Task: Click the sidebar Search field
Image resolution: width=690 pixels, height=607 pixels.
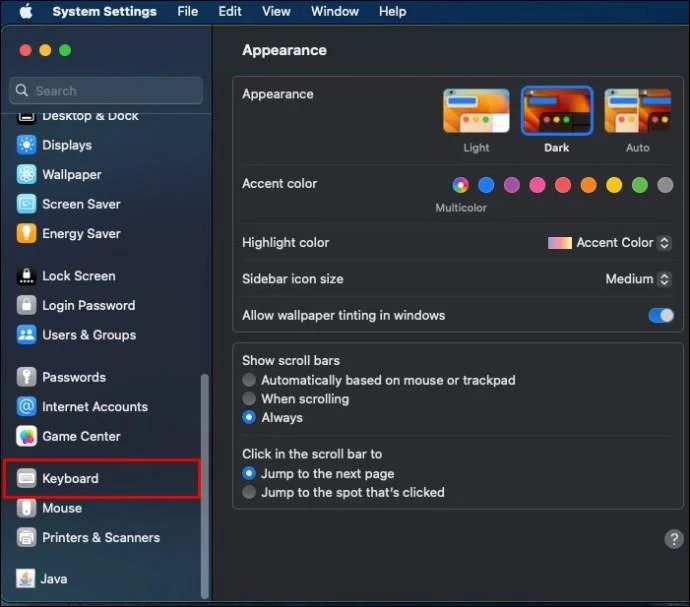Action: tap(106, 91)
